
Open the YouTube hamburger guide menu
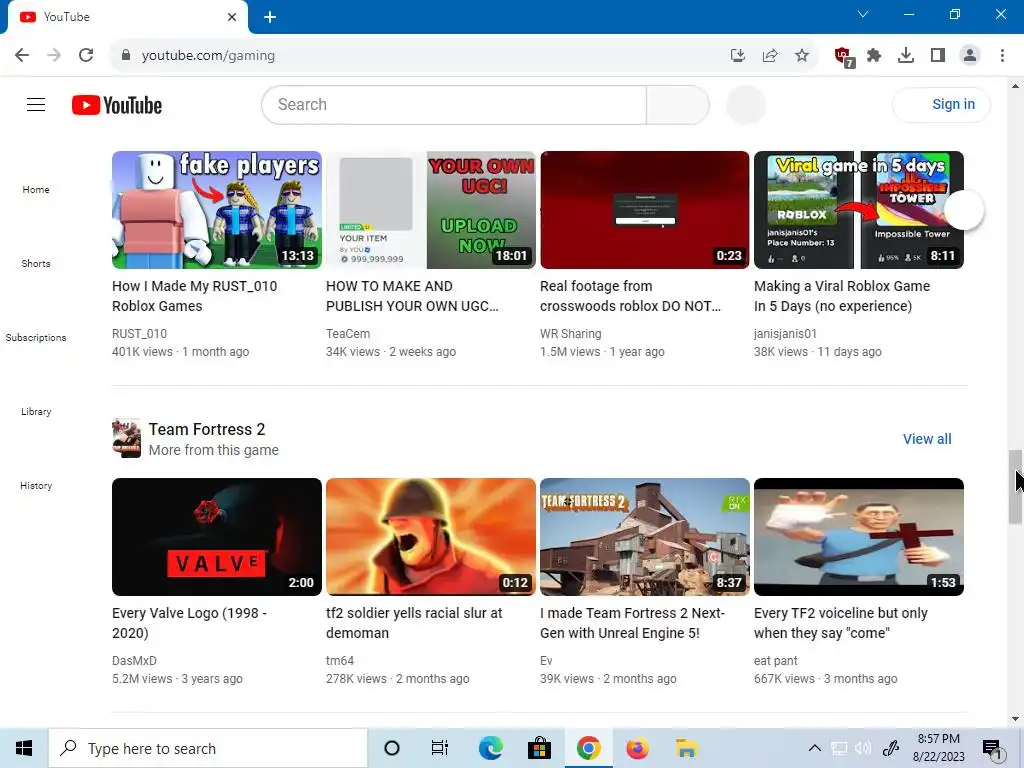coord(36,104)
